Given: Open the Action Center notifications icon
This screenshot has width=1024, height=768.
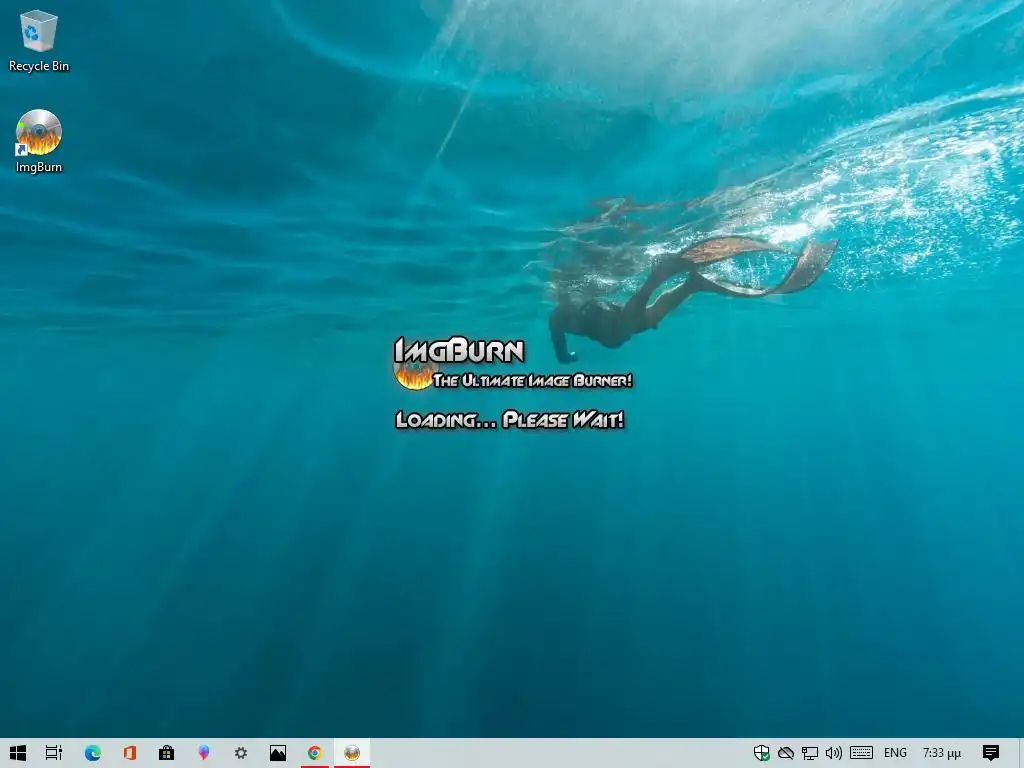Looking at the screenshot, I should (x=991, y=753).
